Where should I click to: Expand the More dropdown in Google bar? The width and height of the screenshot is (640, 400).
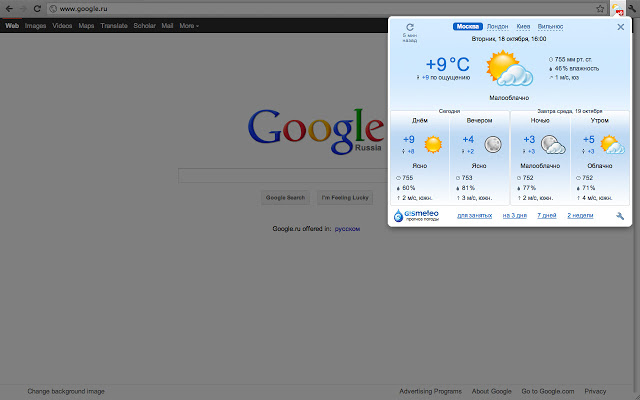pos(189,26)
